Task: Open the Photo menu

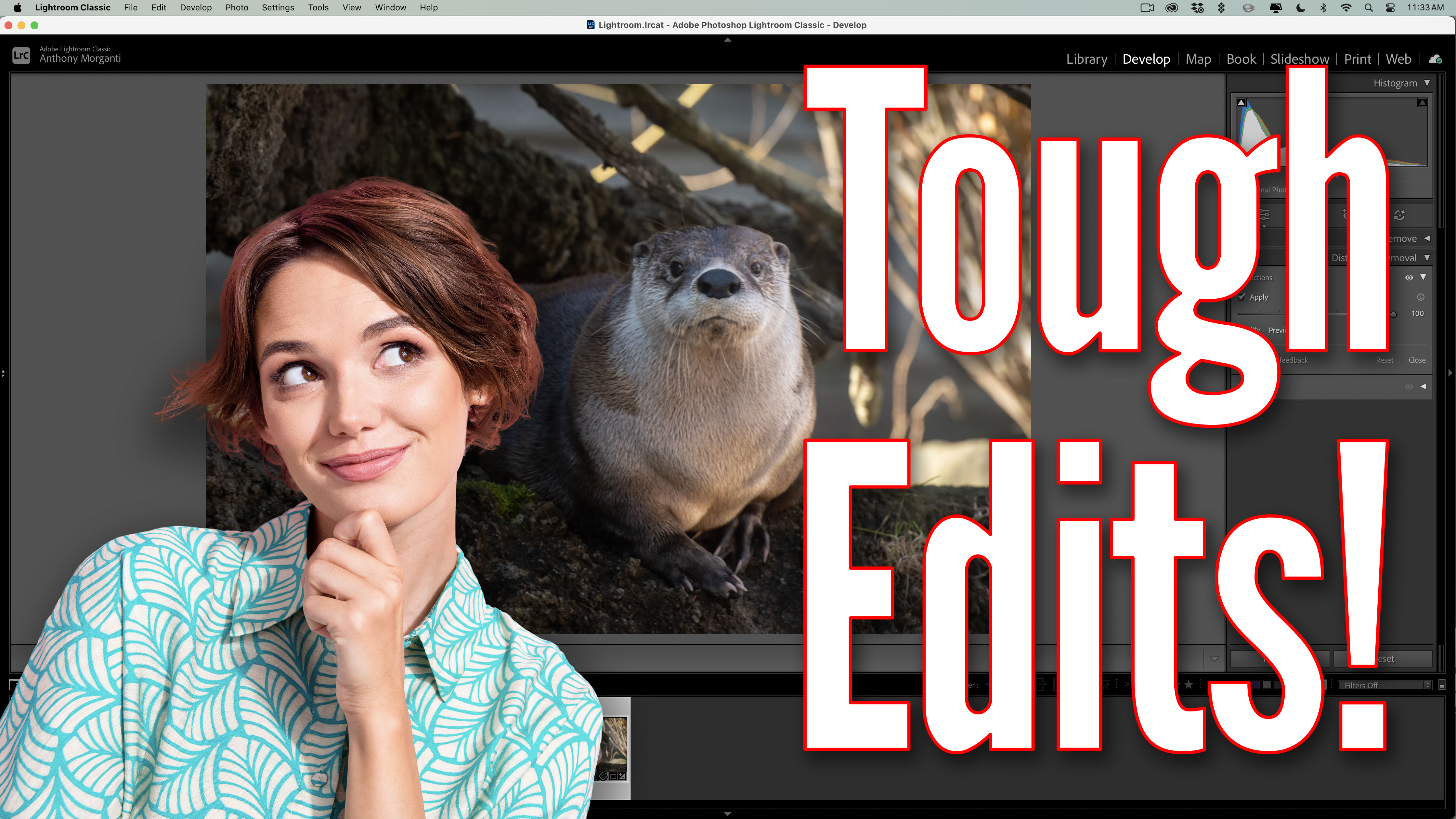Action: tap(237, 7)
